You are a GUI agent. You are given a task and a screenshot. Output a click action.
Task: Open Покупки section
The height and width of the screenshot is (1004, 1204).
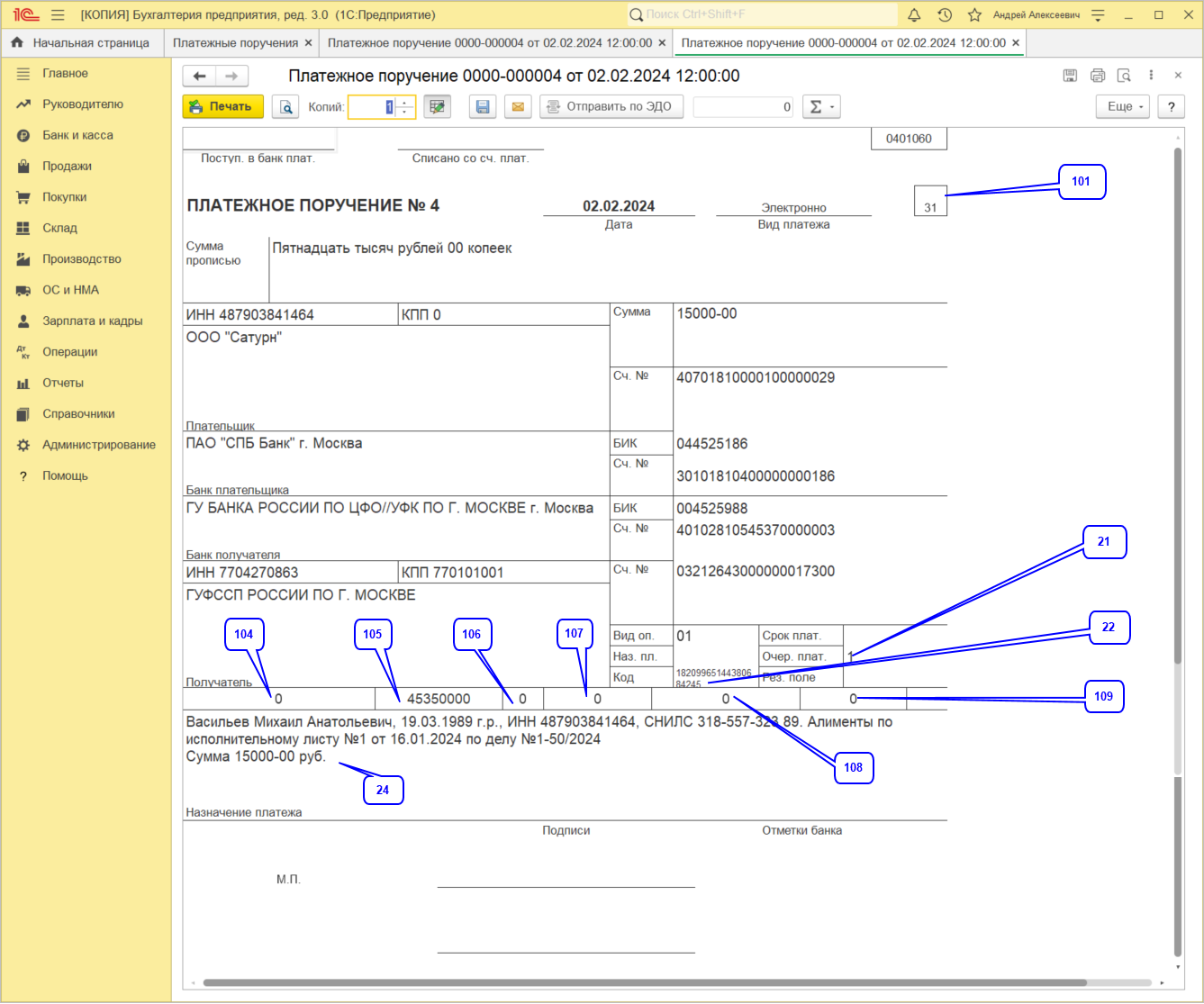point(86,197)
